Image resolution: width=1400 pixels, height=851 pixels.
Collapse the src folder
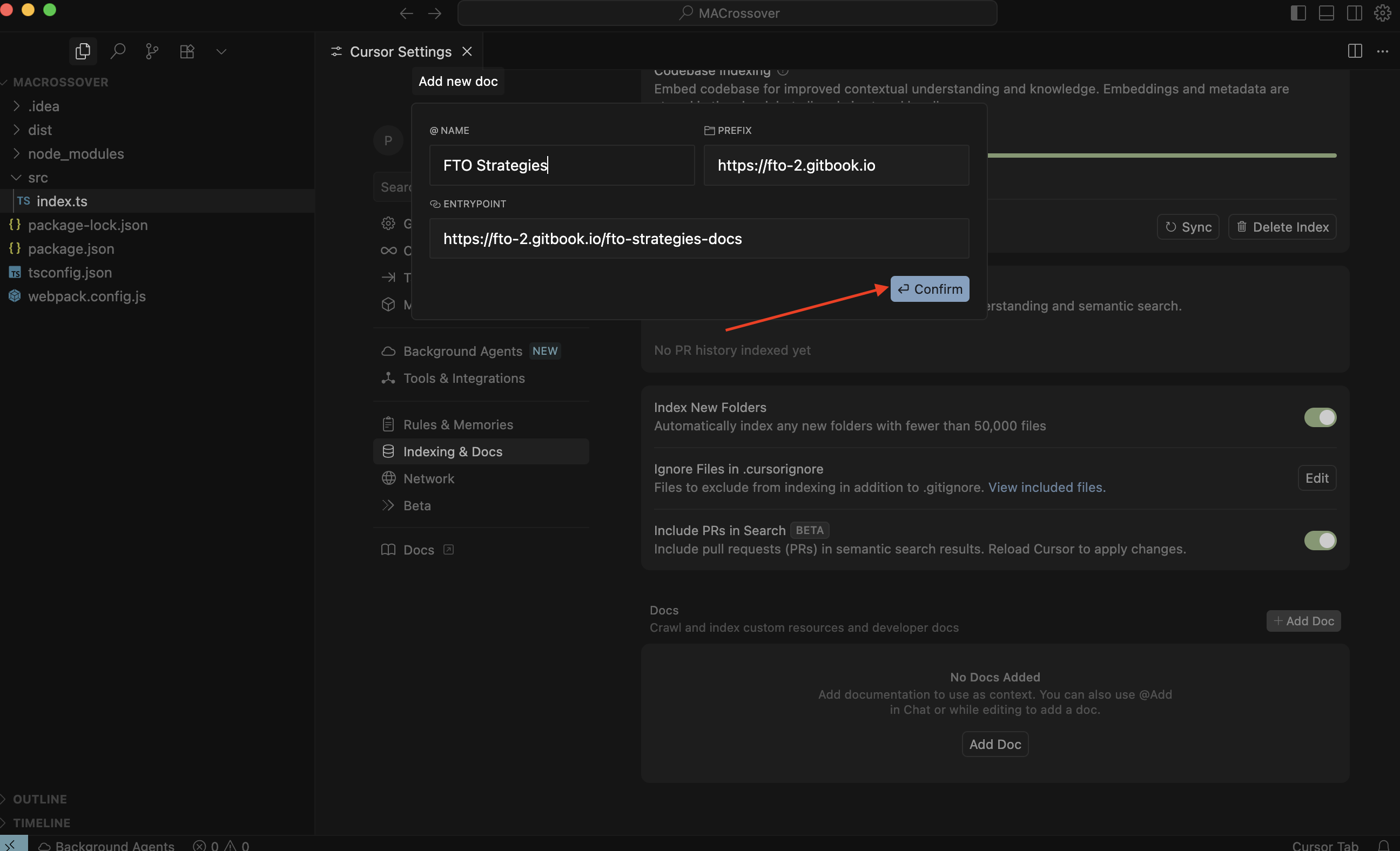(37, 177)
